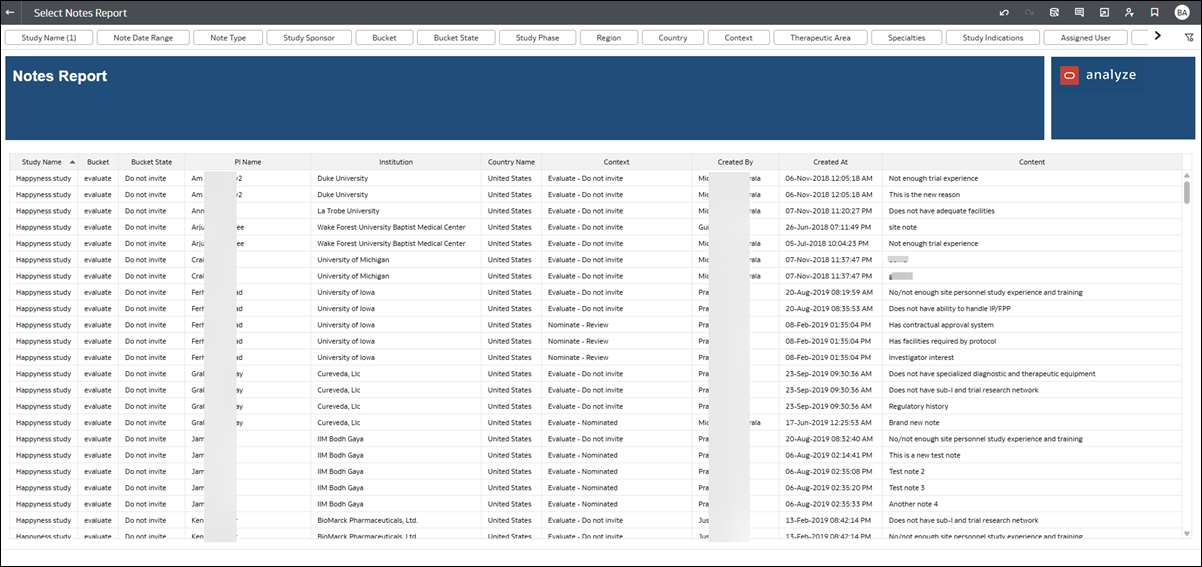This screenshot has width=1202, height=567.
Task: Open the filter bar settings icon
Action: 1189,37
